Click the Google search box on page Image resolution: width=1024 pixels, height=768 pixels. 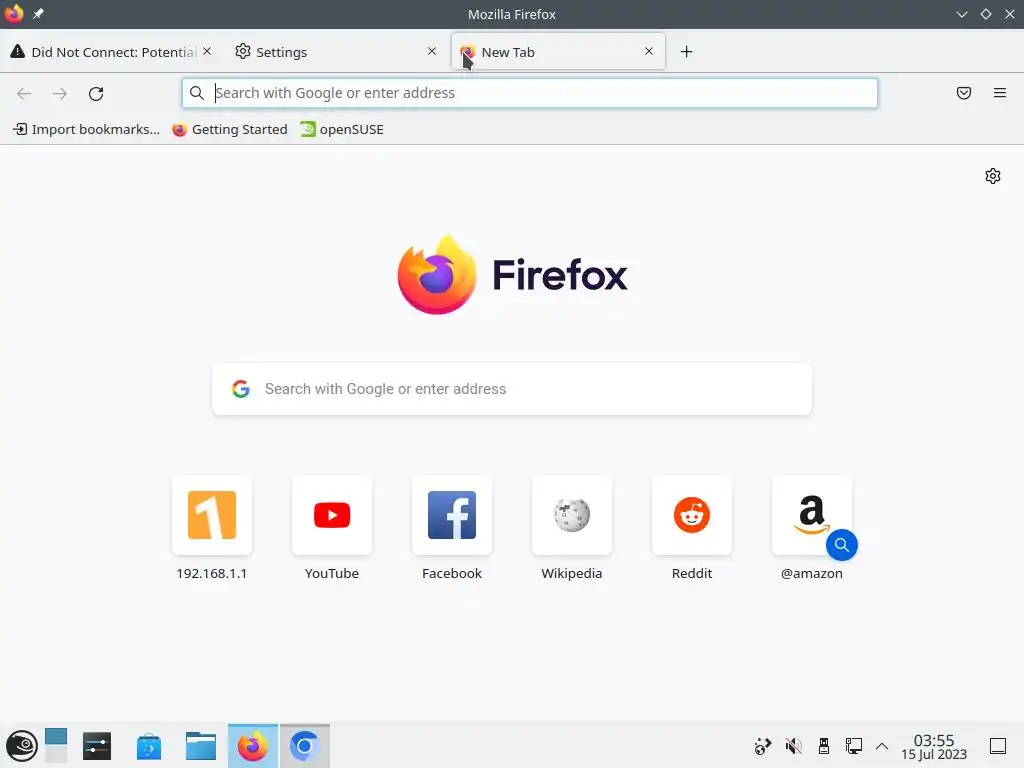pyautogui.click(x=512, y=389)
